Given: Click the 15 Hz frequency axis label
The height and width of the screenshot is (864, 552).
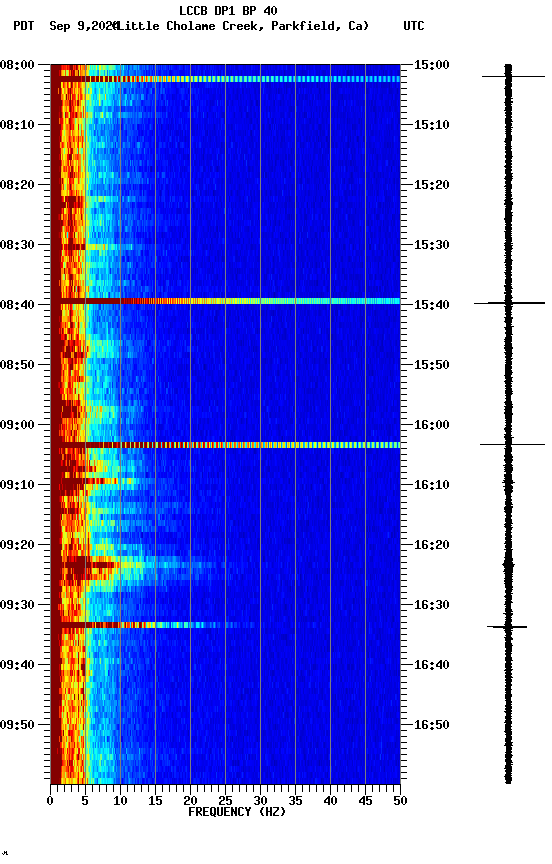Looking at the screenshot, I should 155,801.
